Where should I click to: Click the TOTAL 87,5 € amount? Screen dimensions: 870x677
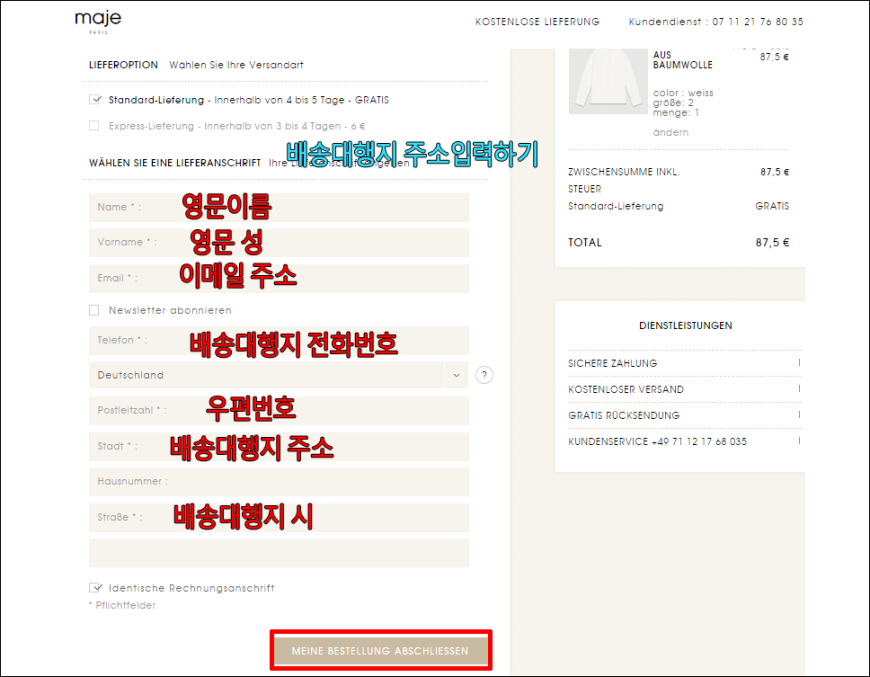tap(772, 242)
